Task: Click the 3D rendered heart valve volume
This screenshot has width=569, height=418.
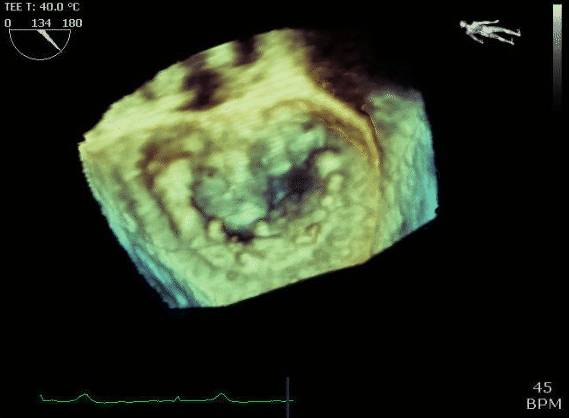Action: pos(258,168)
